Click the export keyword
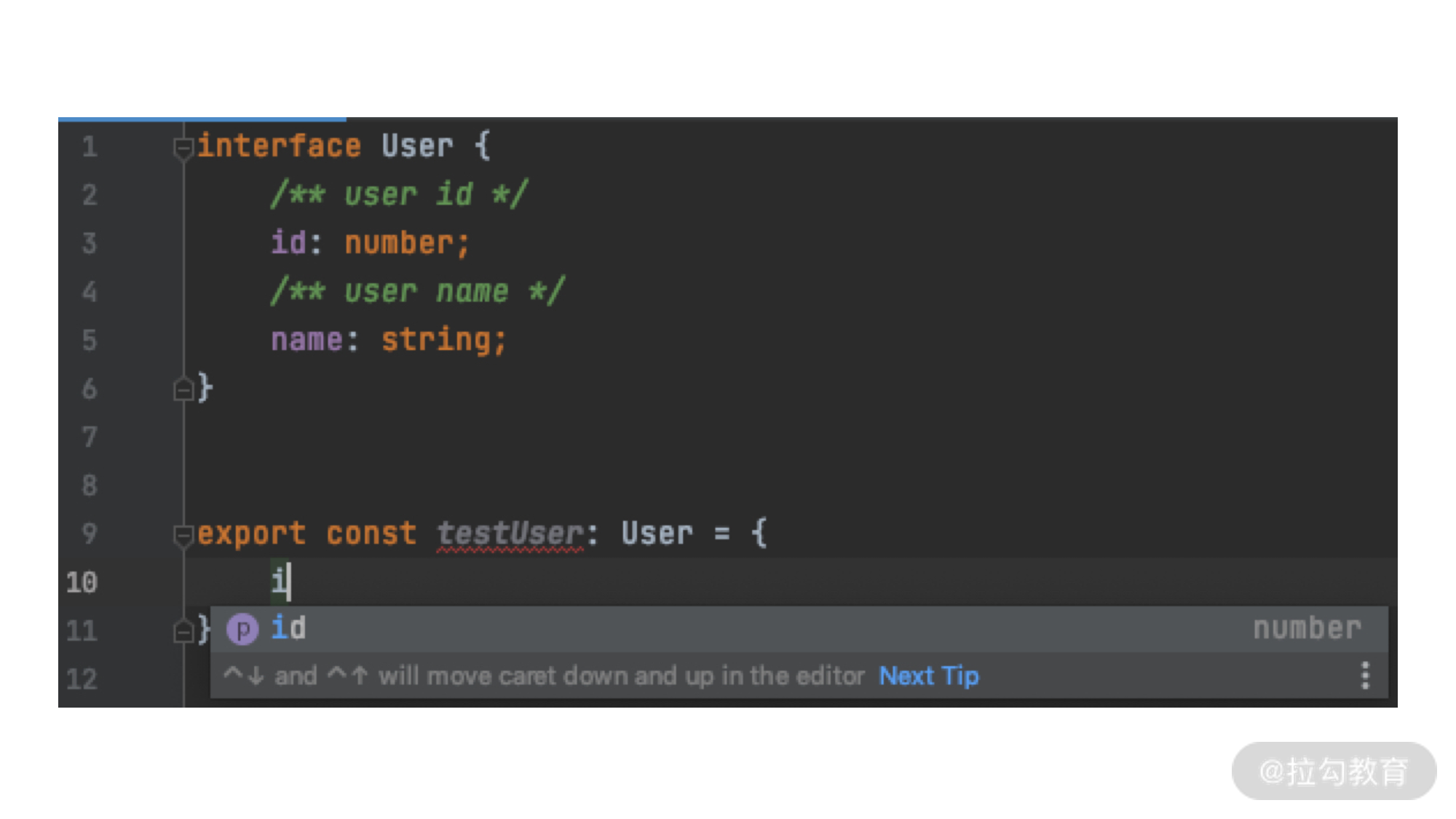 tap(251, 534)
